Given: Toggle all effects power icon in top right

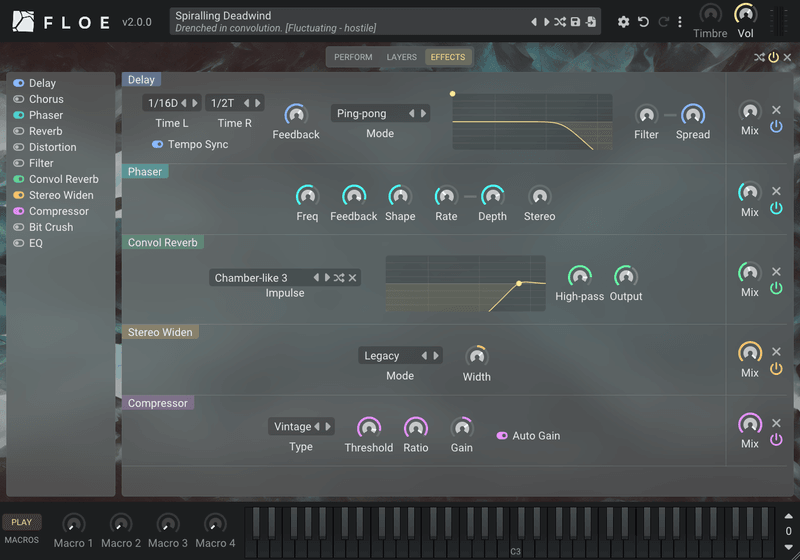Looking at the screenshot, I should [773, 57].
